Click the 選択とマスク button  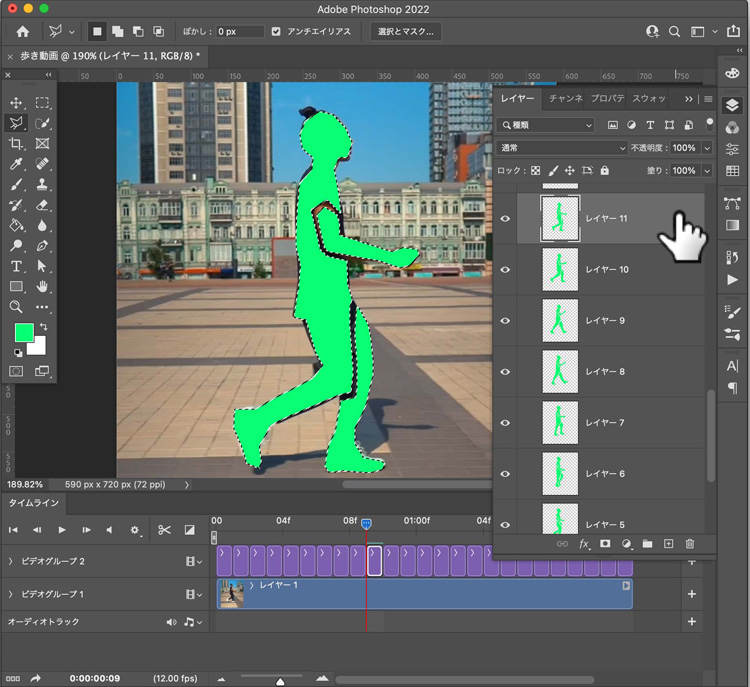tap(406, 32)
